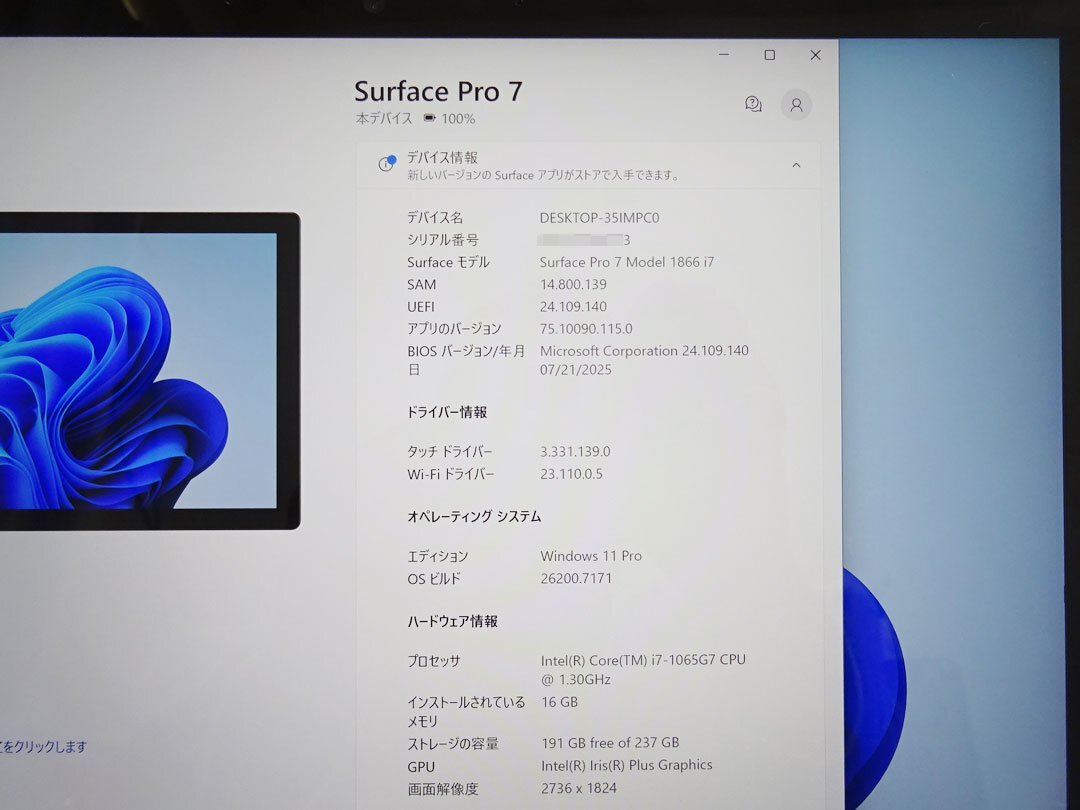
Task: Select touch driver value 3.331.139.0
Action: click(x=575, y=452)
